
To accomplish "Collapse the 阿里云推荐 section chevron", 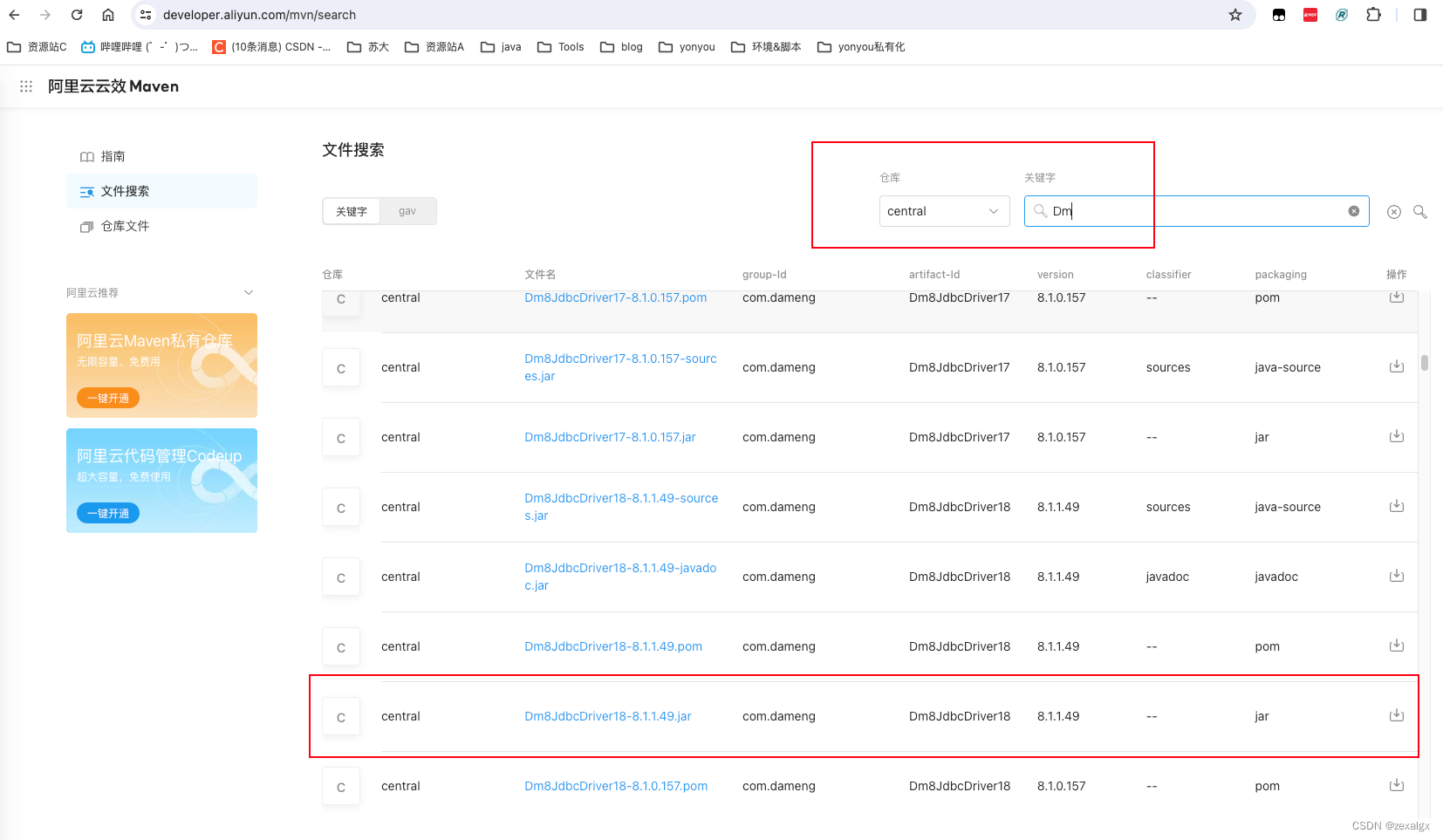I will click(249, 292).
